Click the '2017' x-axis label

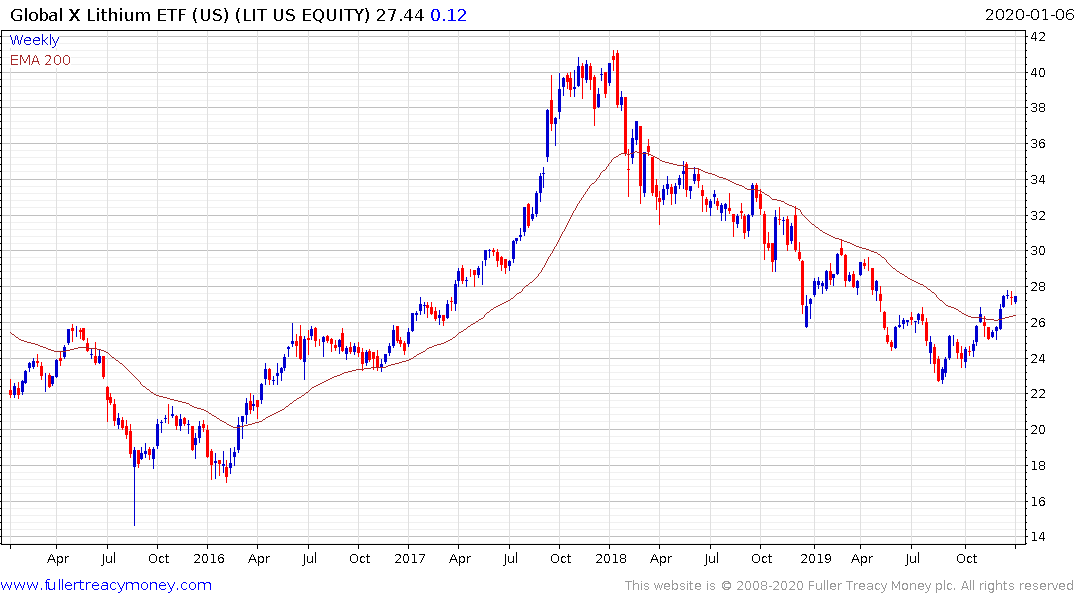click(x=410, y=558)
